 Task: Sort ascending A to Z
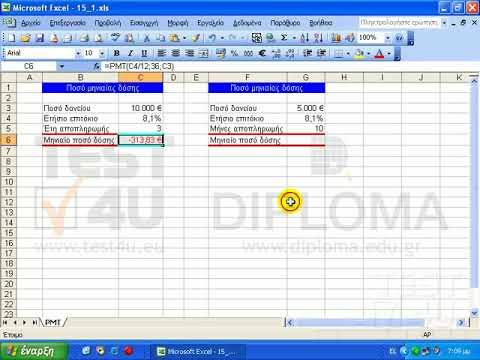(x=304, y=38)
